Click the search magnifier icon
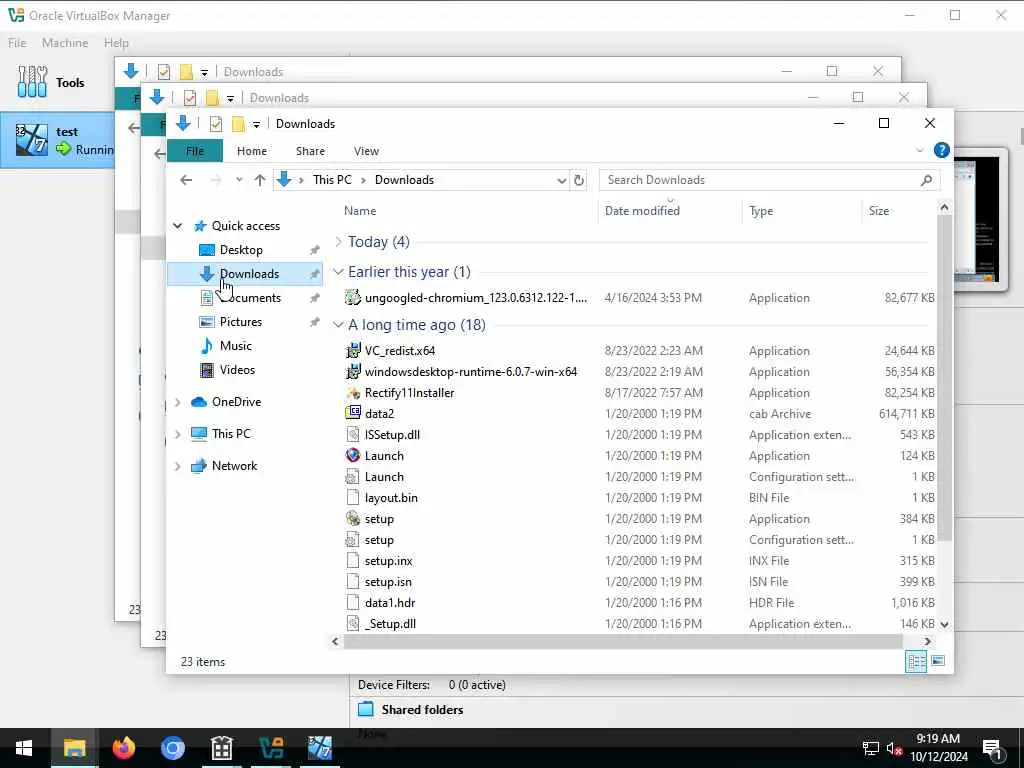This screenshot has width=1024, height=768. pyautogui.click(x=926, y=180)
